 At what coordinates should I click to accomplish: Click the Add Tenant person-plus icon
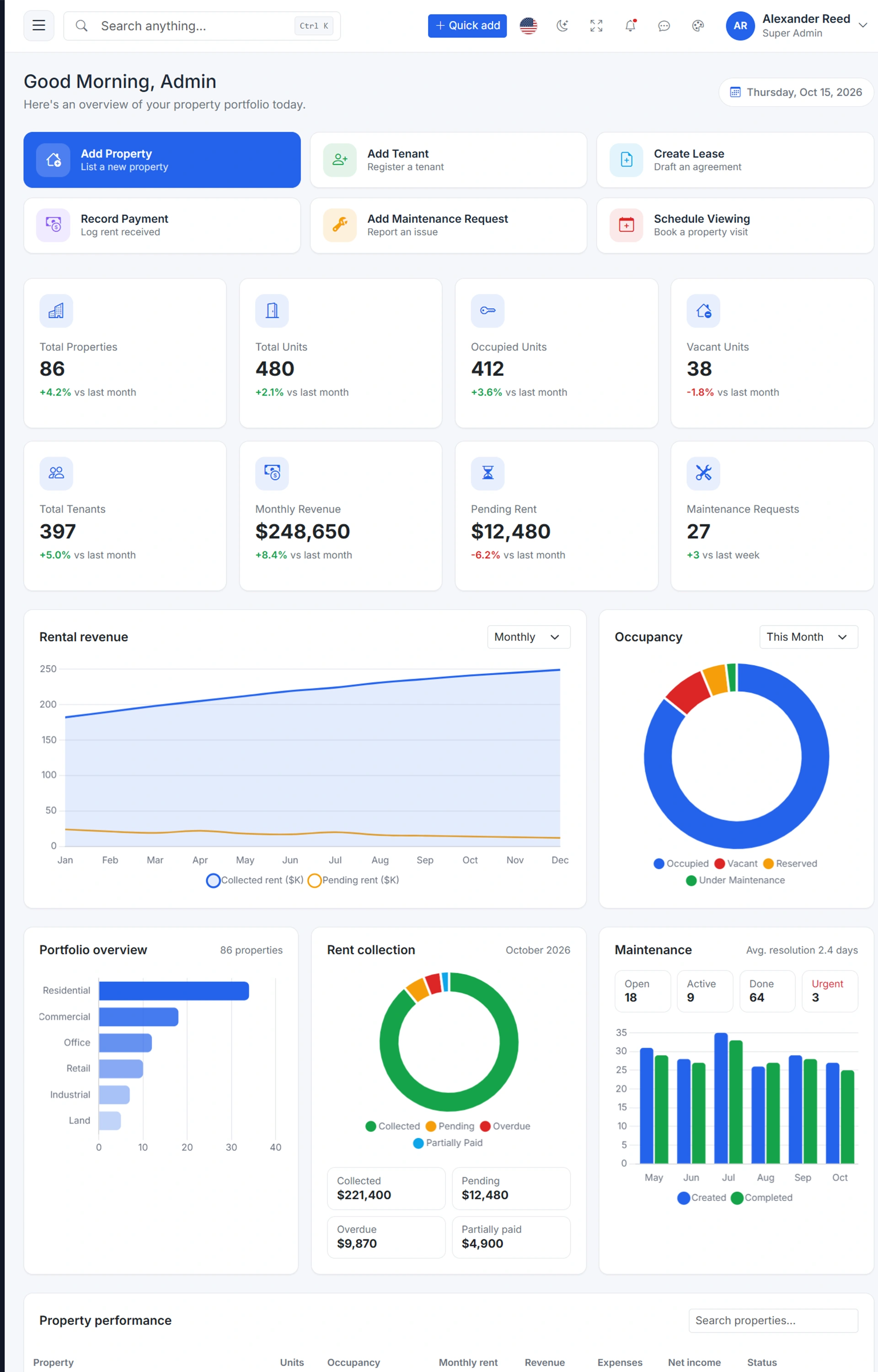pyautogui.click(x=340, y=160)
